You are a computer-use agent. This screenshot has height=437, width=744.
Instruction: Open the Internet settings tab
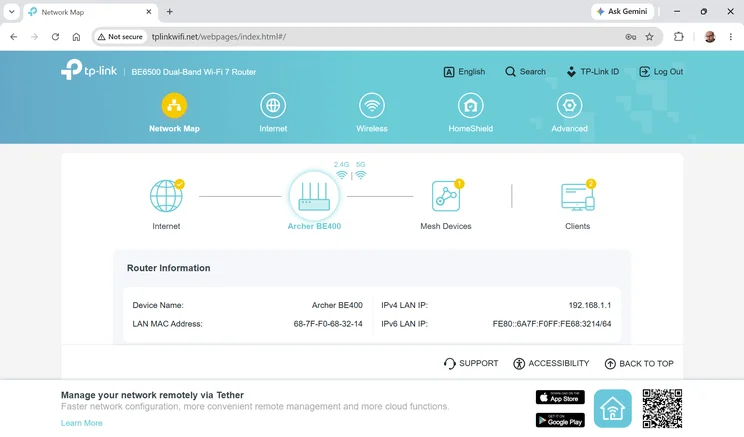[273, 113]
